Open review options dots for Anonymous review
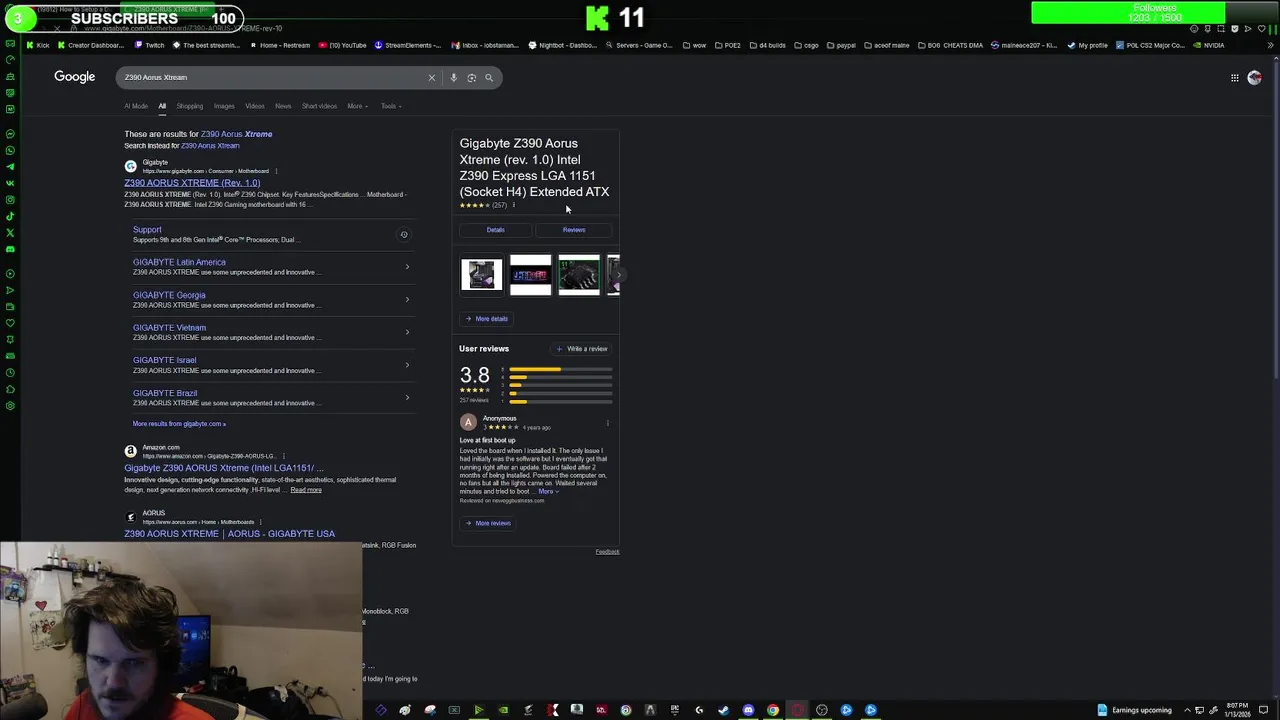This screenshot has height=720, width=1280. point(607,423)
